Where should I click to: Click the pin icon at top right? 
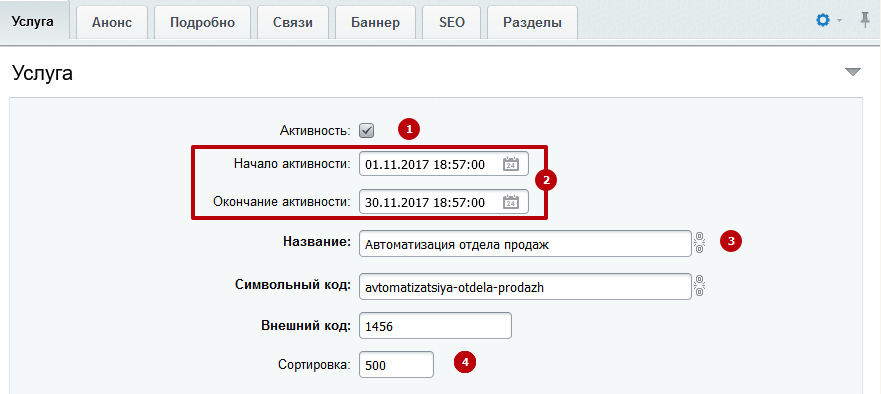[x=865, y=21]
